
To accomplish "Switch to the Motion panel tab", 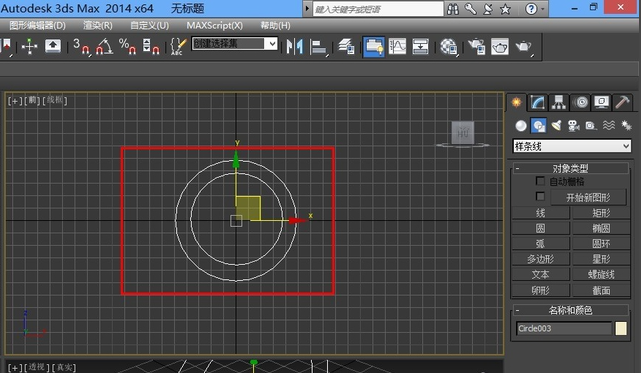I will coord(580,102).
